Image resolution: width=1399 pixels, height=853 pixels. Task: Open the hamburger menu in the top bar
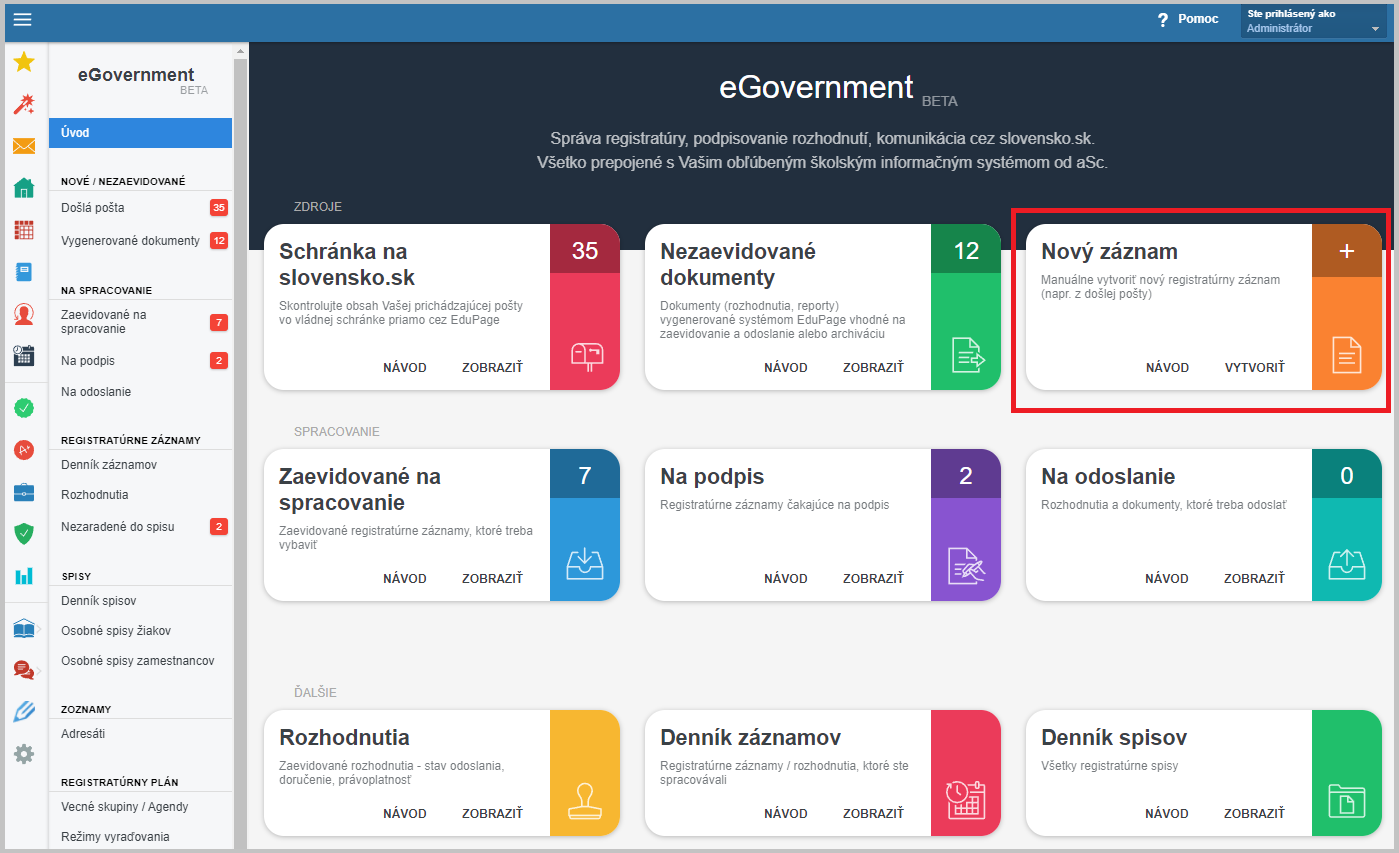coord(22,19)
